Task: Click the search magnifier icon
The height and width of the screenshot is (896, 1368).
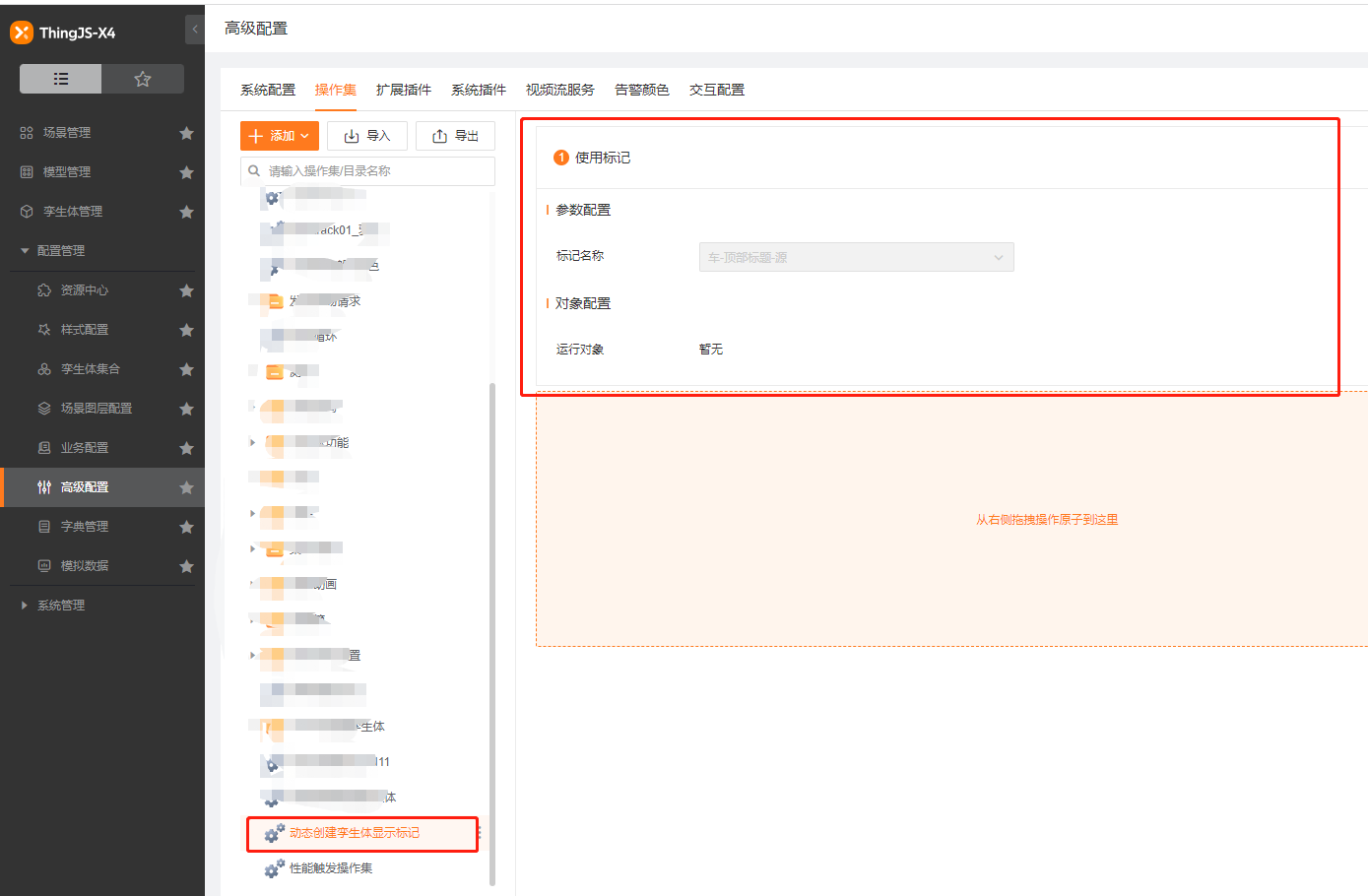Action: [254, 171]
